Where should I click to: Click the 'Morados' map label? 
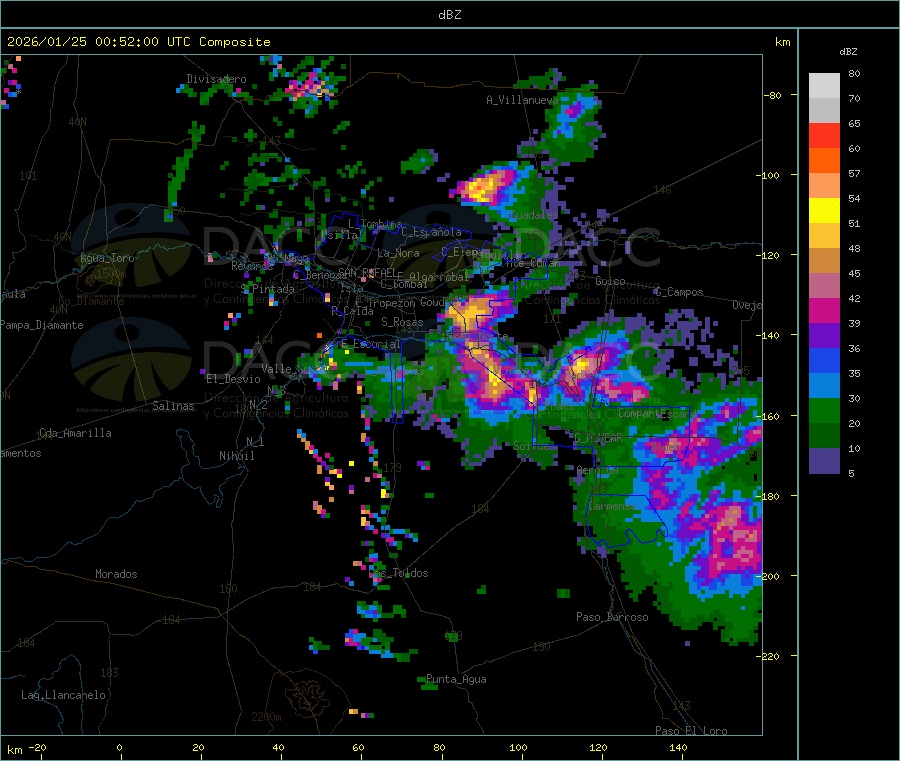(x=116, y=574)
